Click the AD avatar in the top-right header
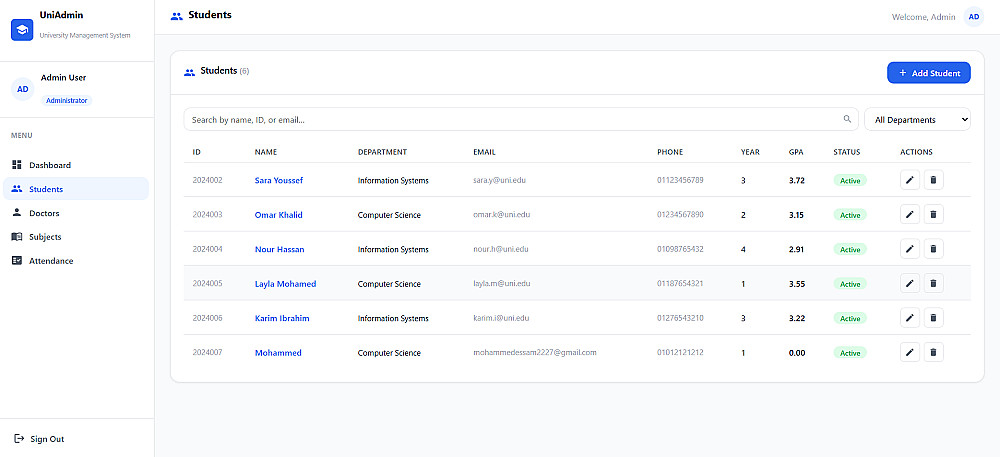The height and width of the screenshot is (457, 1000). [x=973, y=17]
